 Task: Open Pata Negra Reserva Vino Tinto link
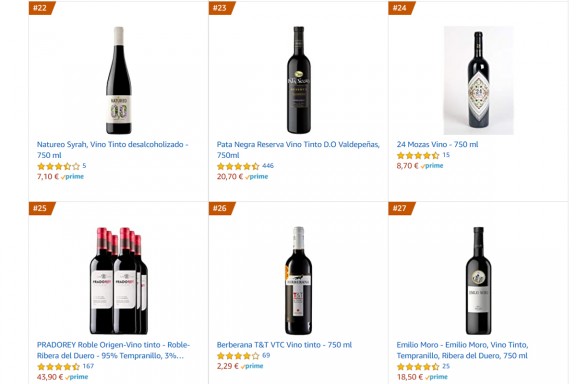[x=298, y=150]
